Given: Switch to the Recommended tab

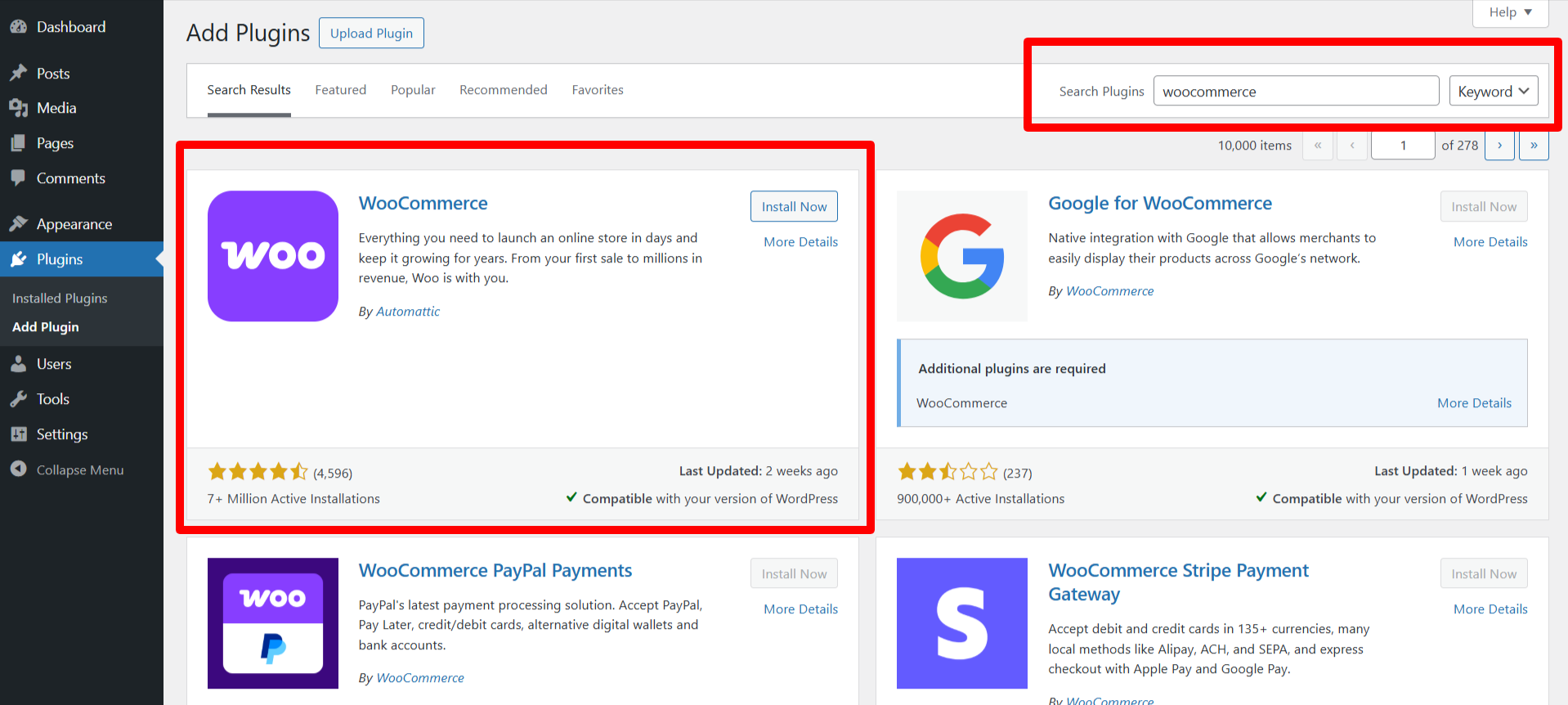Looking at the screenshot, I should click(504, 90).
